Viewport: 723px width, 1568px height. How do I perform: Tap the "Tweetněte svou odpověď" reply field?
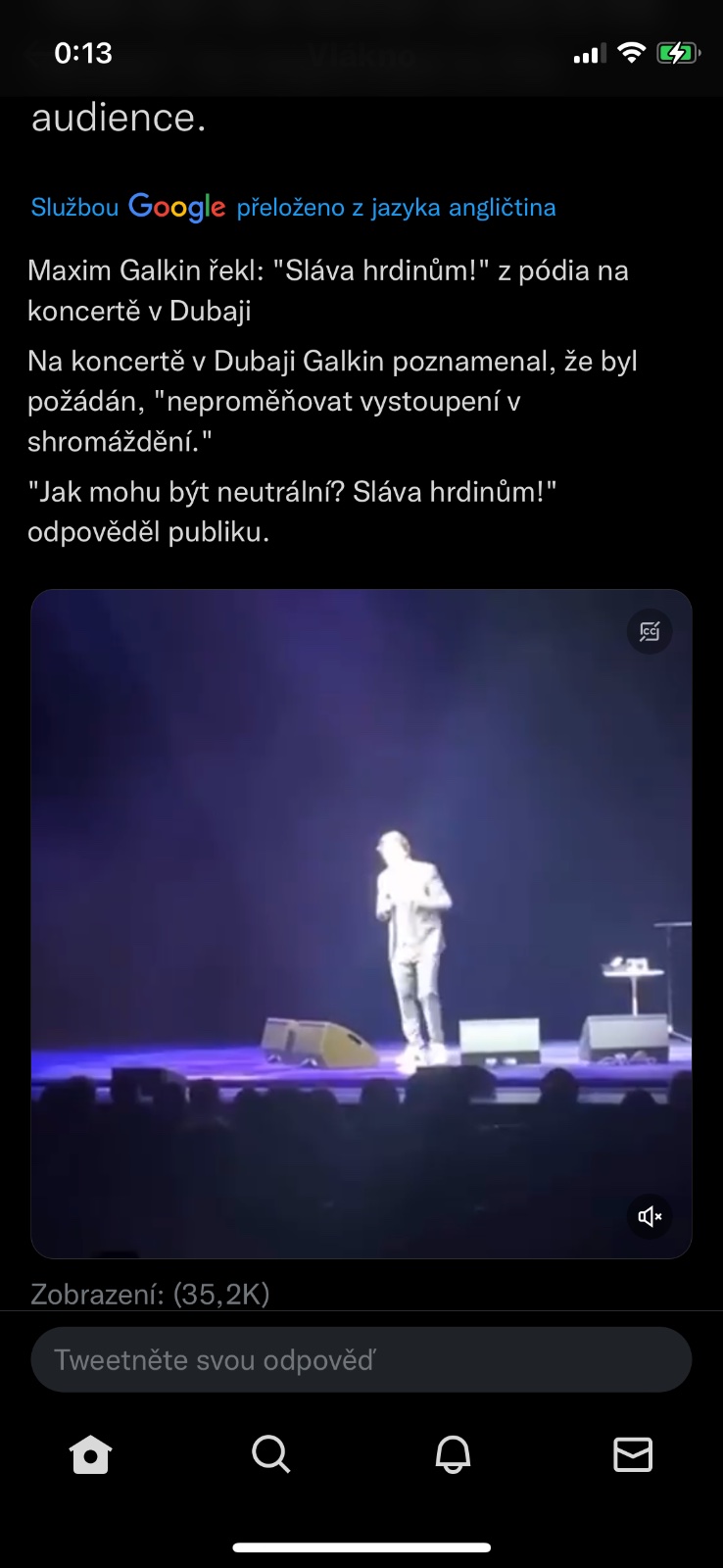pyautogui.click(x=361, y=1359)
